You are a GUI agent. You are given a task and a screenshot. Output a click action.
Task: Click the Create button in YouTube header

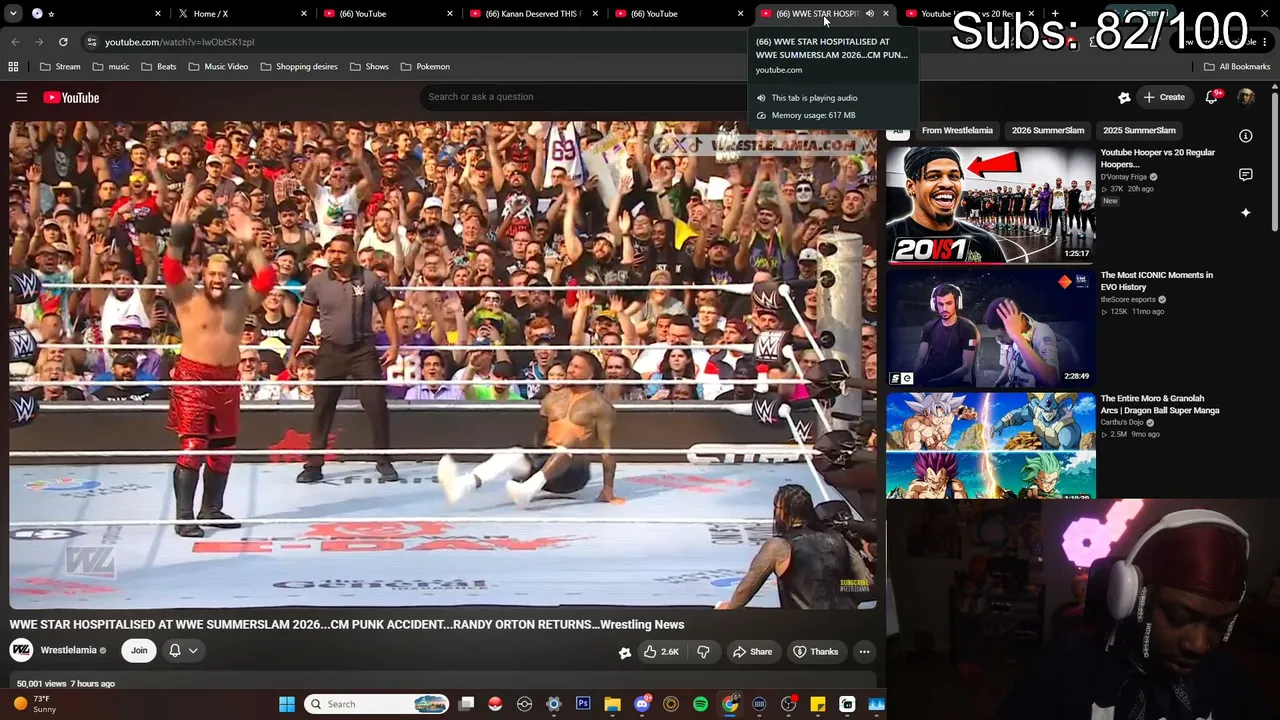(1164, 97)
